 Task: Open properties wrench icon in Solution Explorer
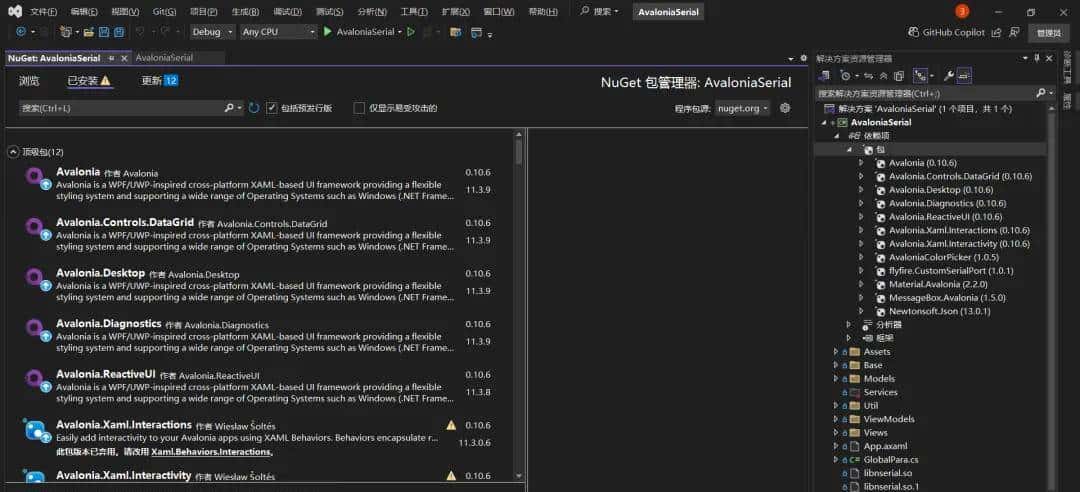pyautogui.click(x=948, y=76)
